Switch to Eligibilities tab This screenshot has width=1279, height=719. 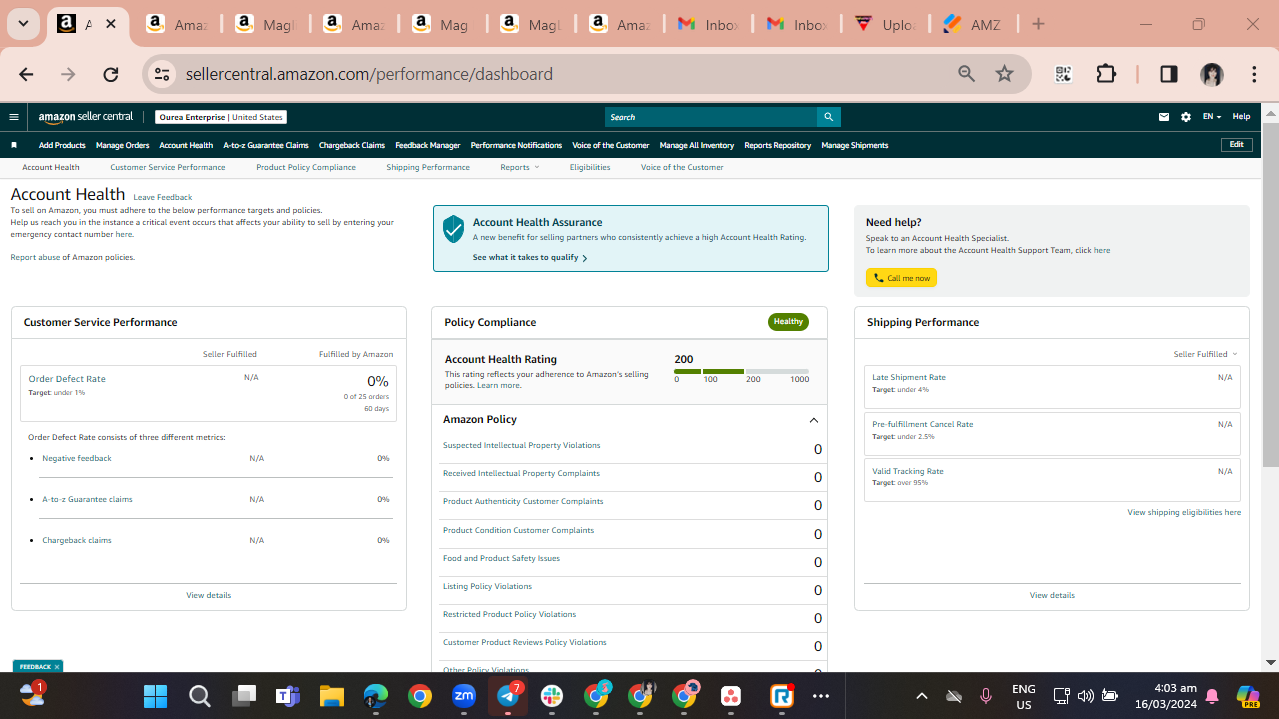click(590, 167)
